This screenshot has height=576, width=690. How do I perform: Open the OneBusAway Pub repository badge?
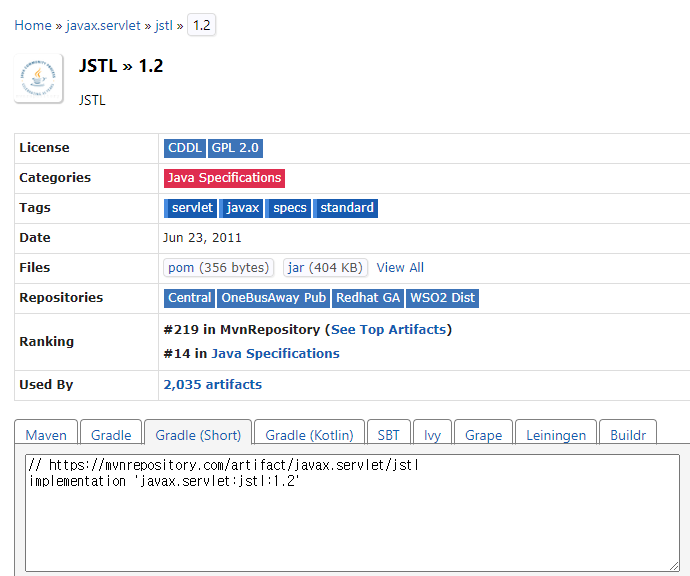pyautogui.click(x=273, y=298)
